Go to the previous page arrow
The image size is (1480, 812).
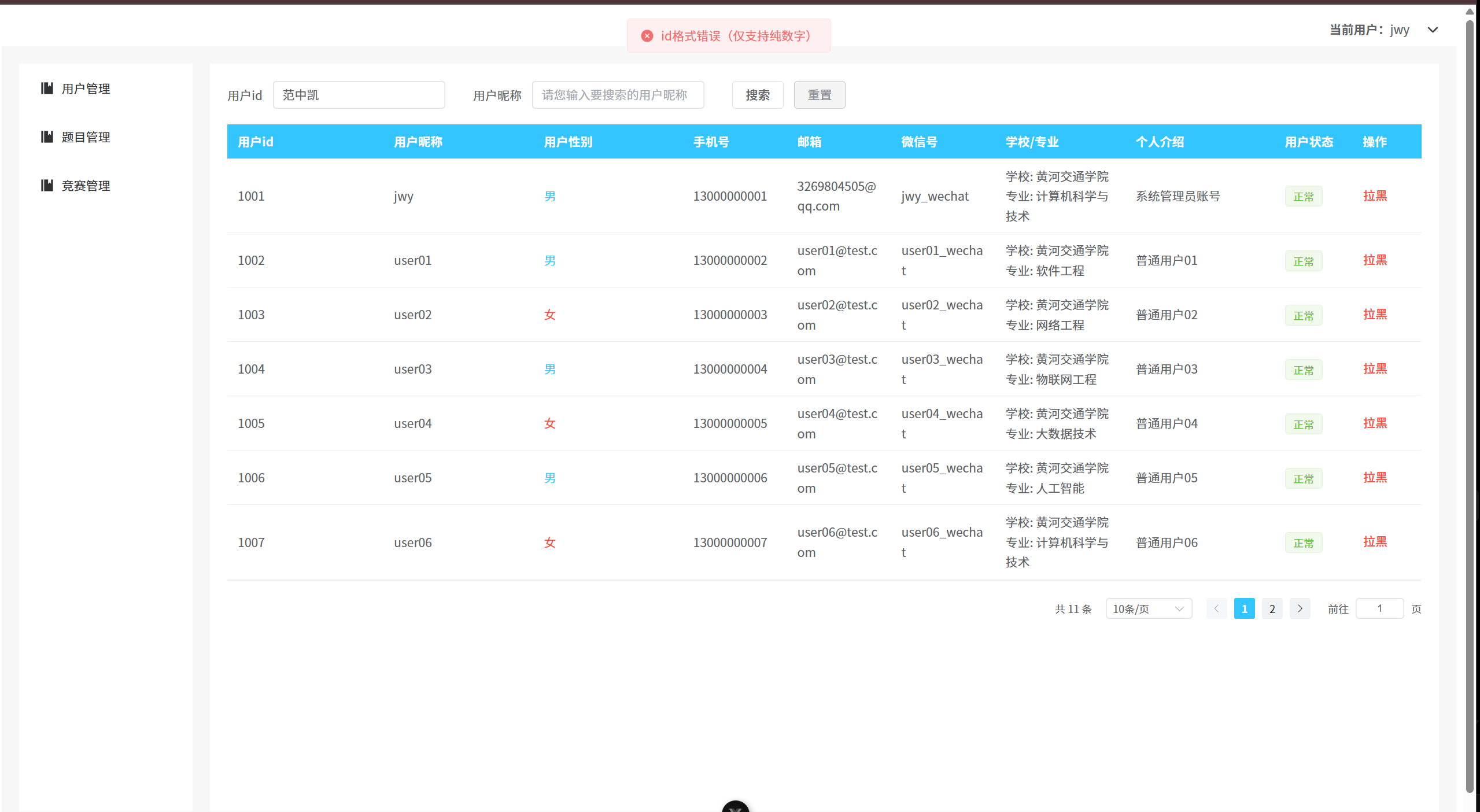tap(1216, 608)
